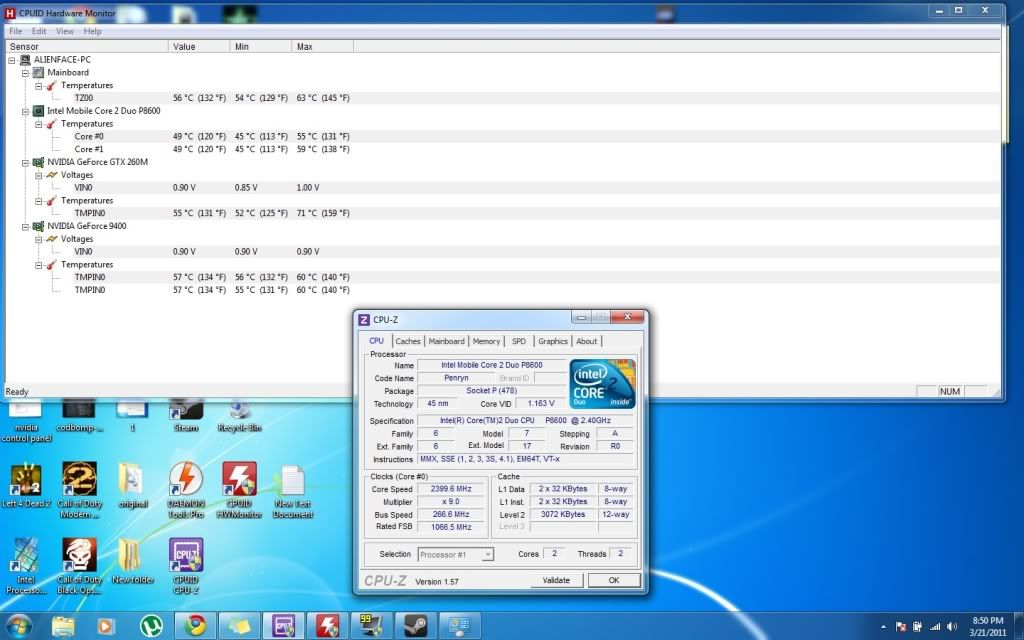Select the Intel Processor desktop shortcut
The image size is (1024, 640).
click(x=25, y=566)
